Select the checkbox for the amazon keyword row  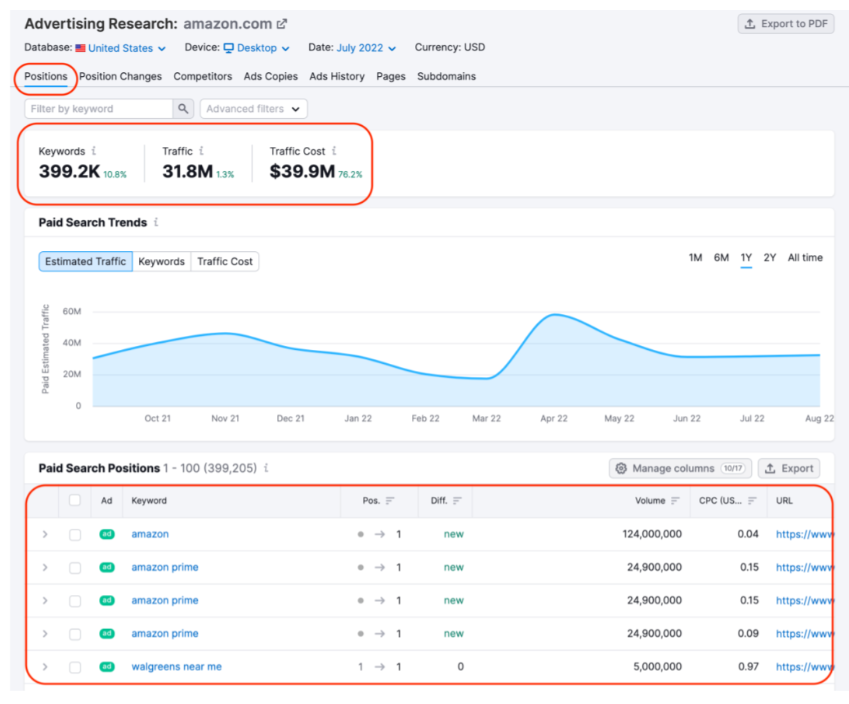(75, 534)
